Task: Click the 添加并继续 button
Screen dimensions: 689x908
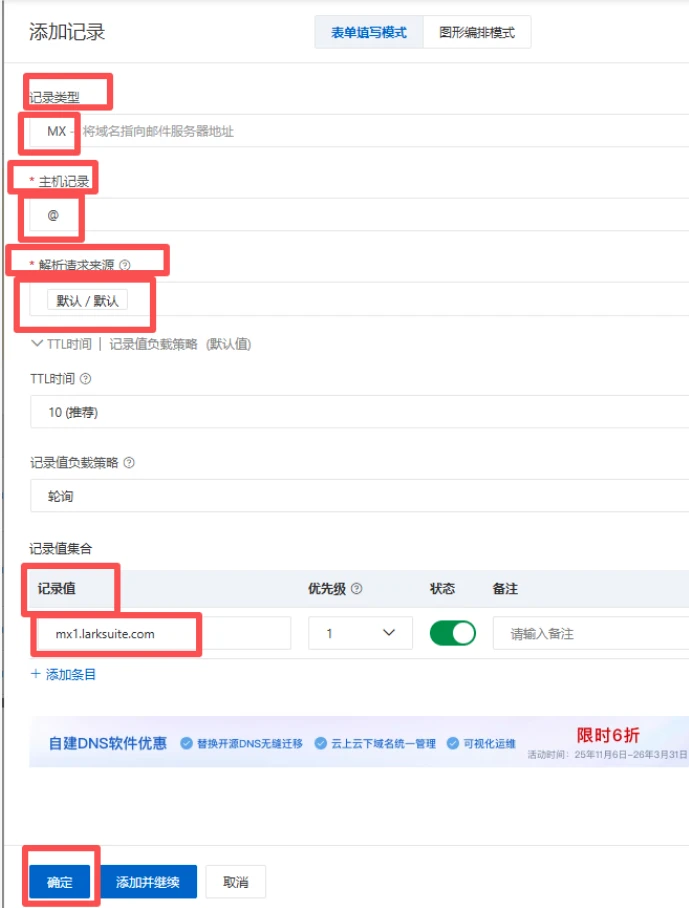Action: (x=148, y=881)
